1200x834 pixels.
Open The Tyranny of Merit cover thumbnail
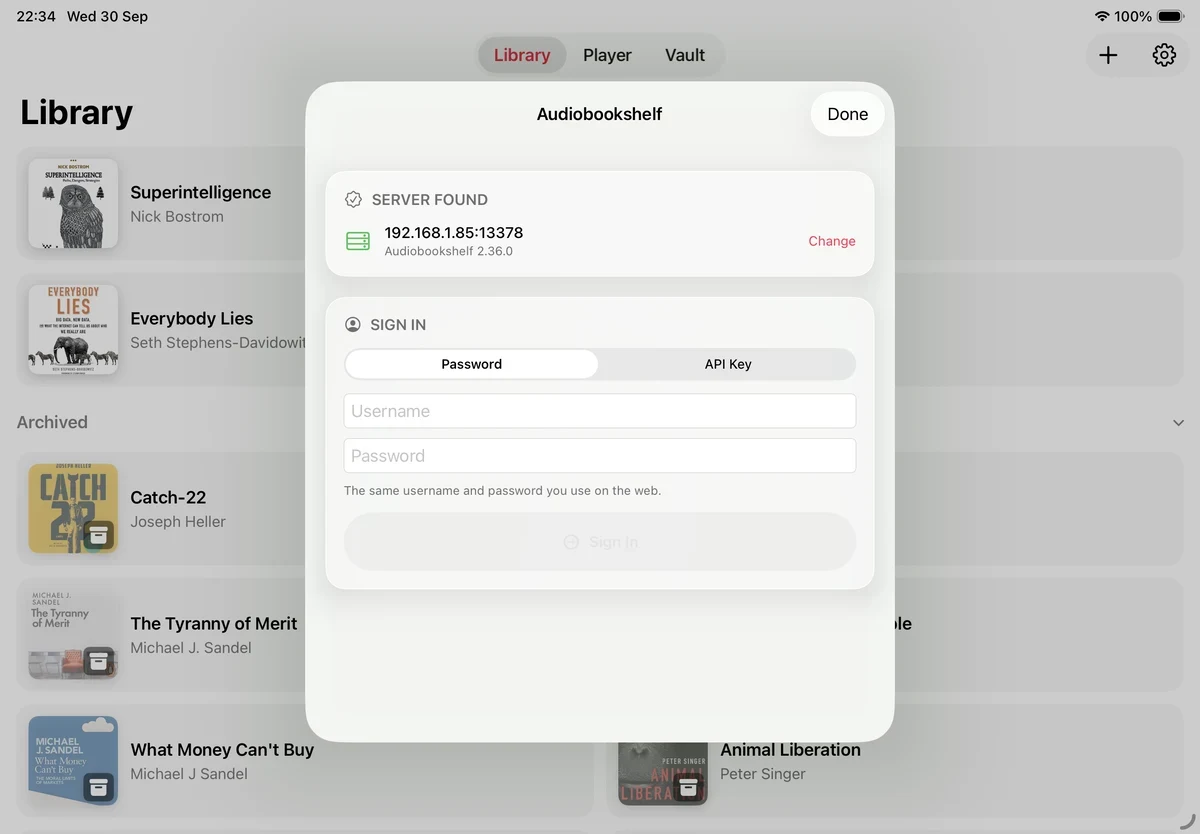[x=73, y=635]
